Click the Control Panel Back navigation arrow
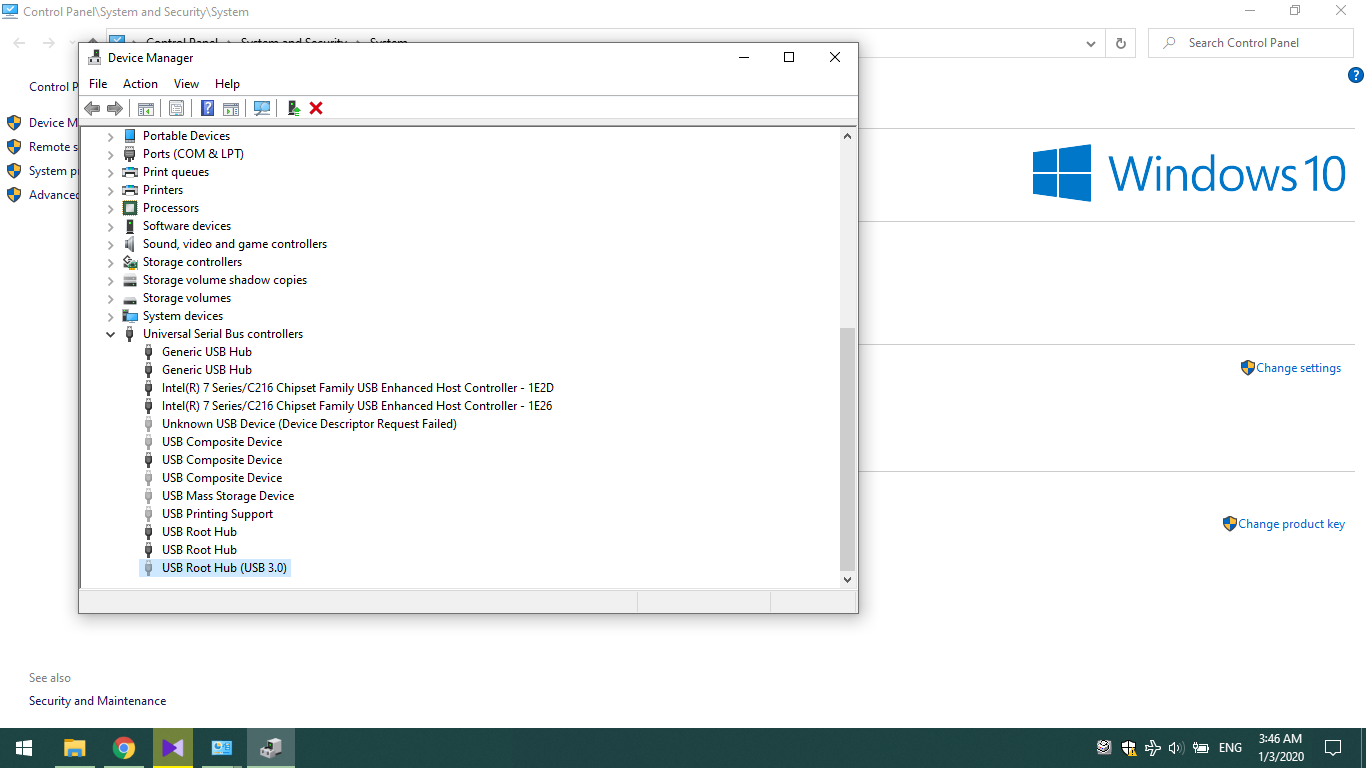1366x768 pixels. (x=19, y=43)
